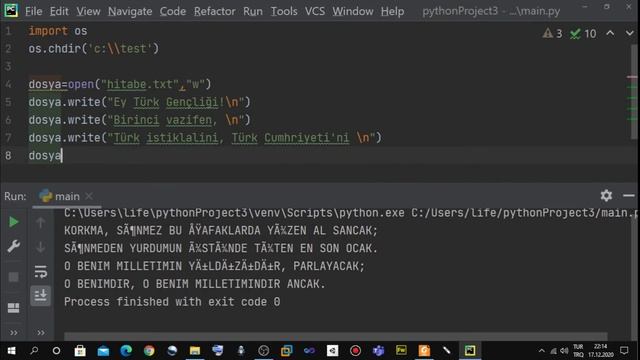Viewport: 640px width, 360px height.
Task: Open Windows Start menu
Action: click(x=11, y=351)
